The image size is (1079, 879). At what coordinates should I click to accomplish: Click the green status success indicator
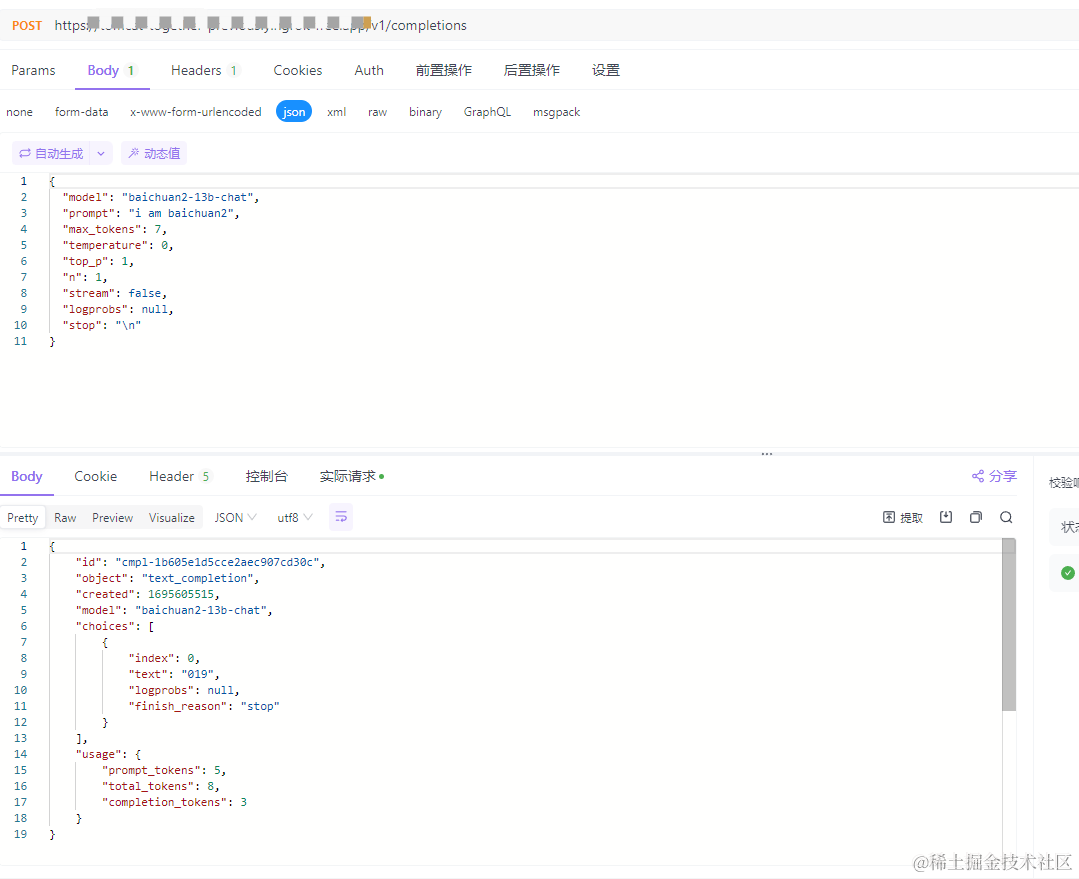1067,572
